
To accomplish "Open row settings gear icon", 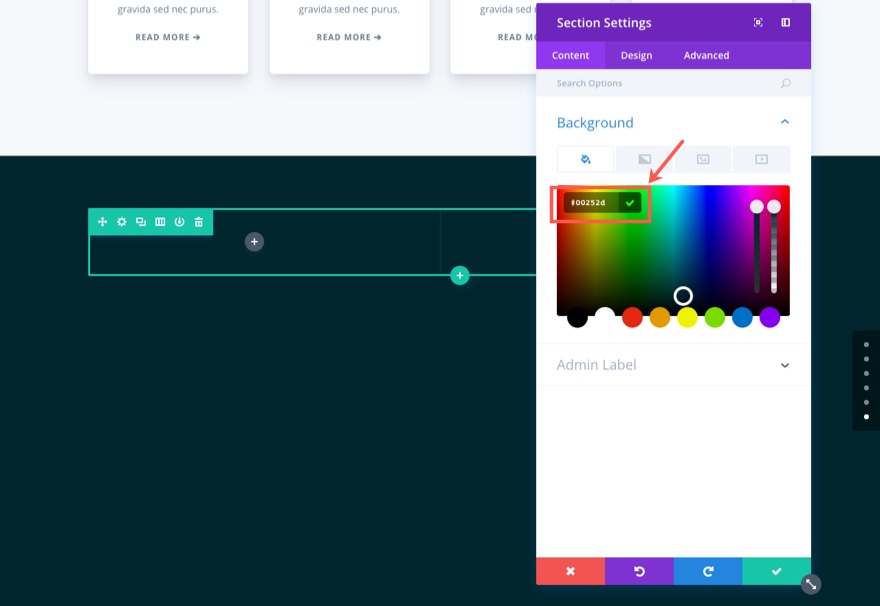I will click(x=121, y=222).
